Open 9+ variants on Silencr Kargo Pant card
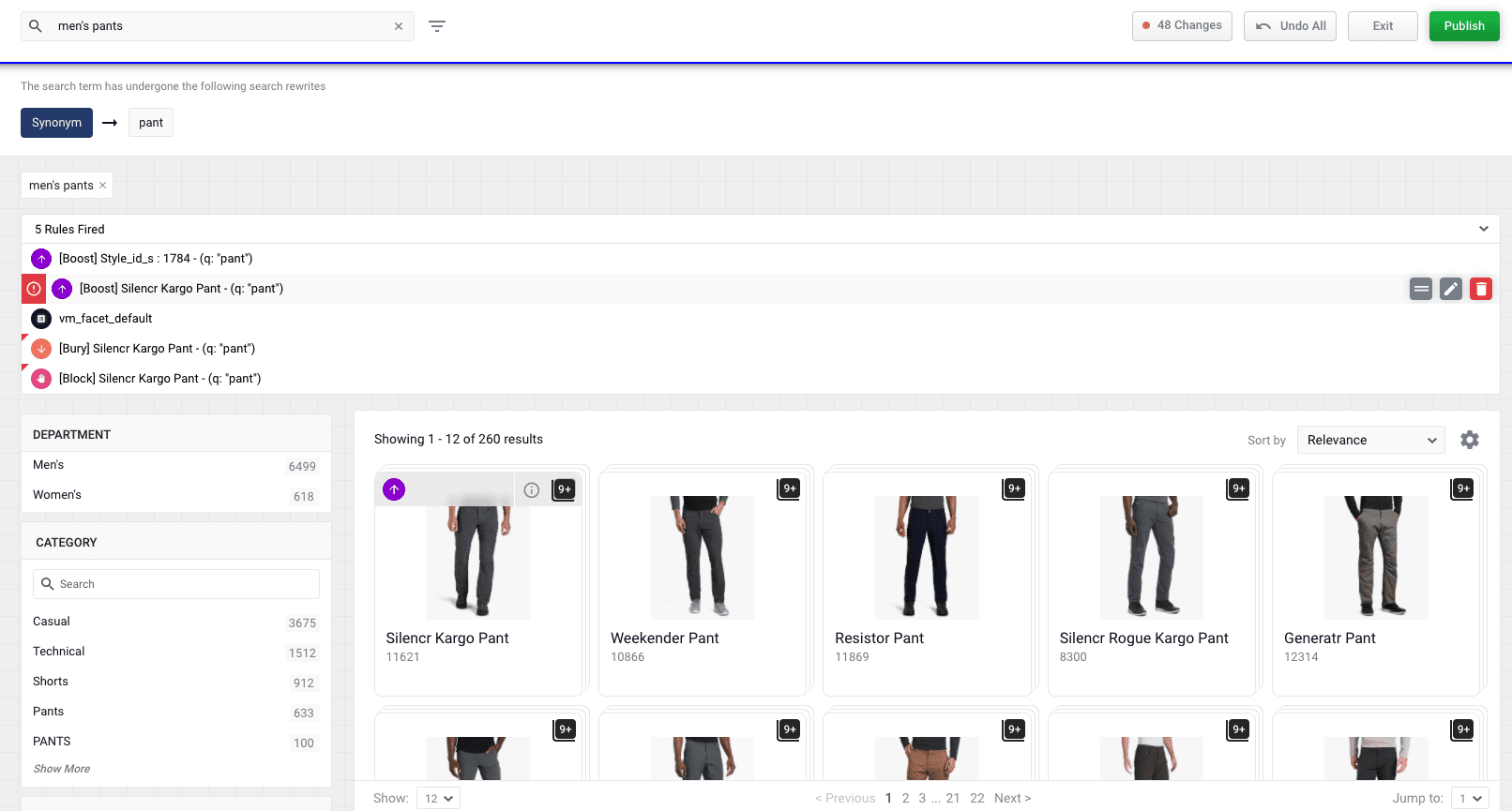Image resolution: width=1512 pixels, height=811 pixels. point(564,489)
